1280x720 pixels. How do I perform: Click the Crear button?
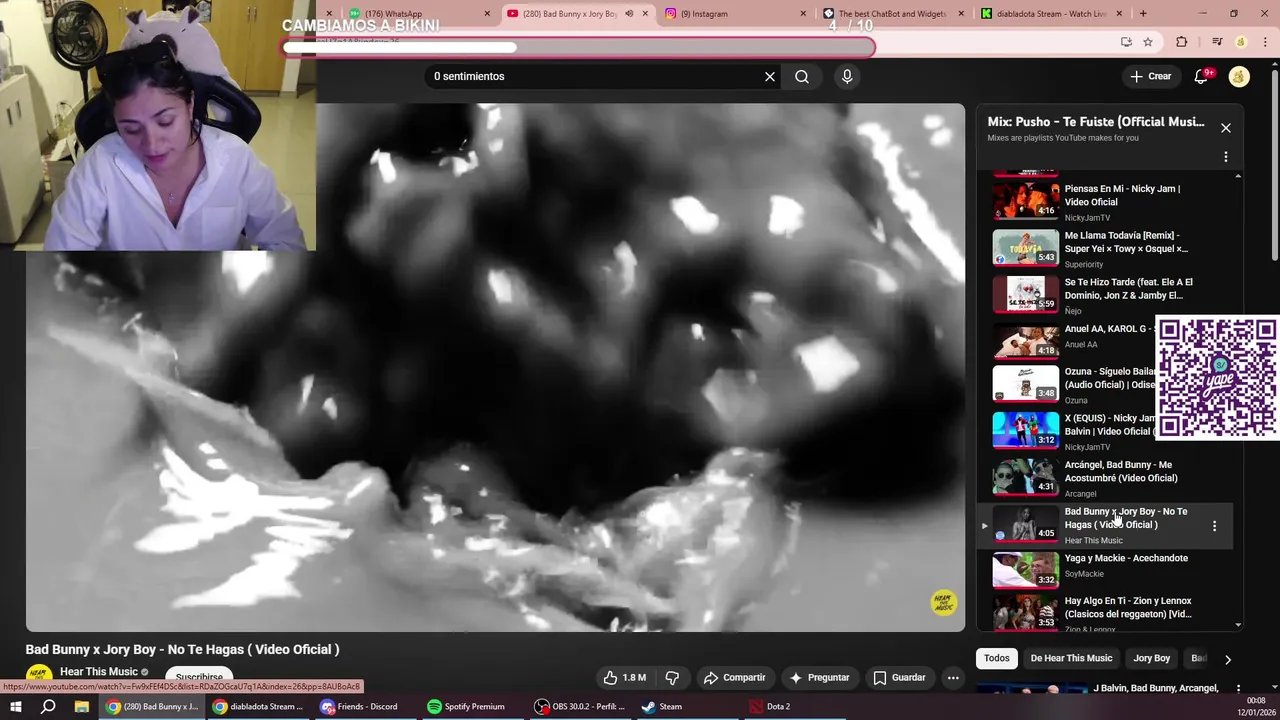coord(1151,76)
